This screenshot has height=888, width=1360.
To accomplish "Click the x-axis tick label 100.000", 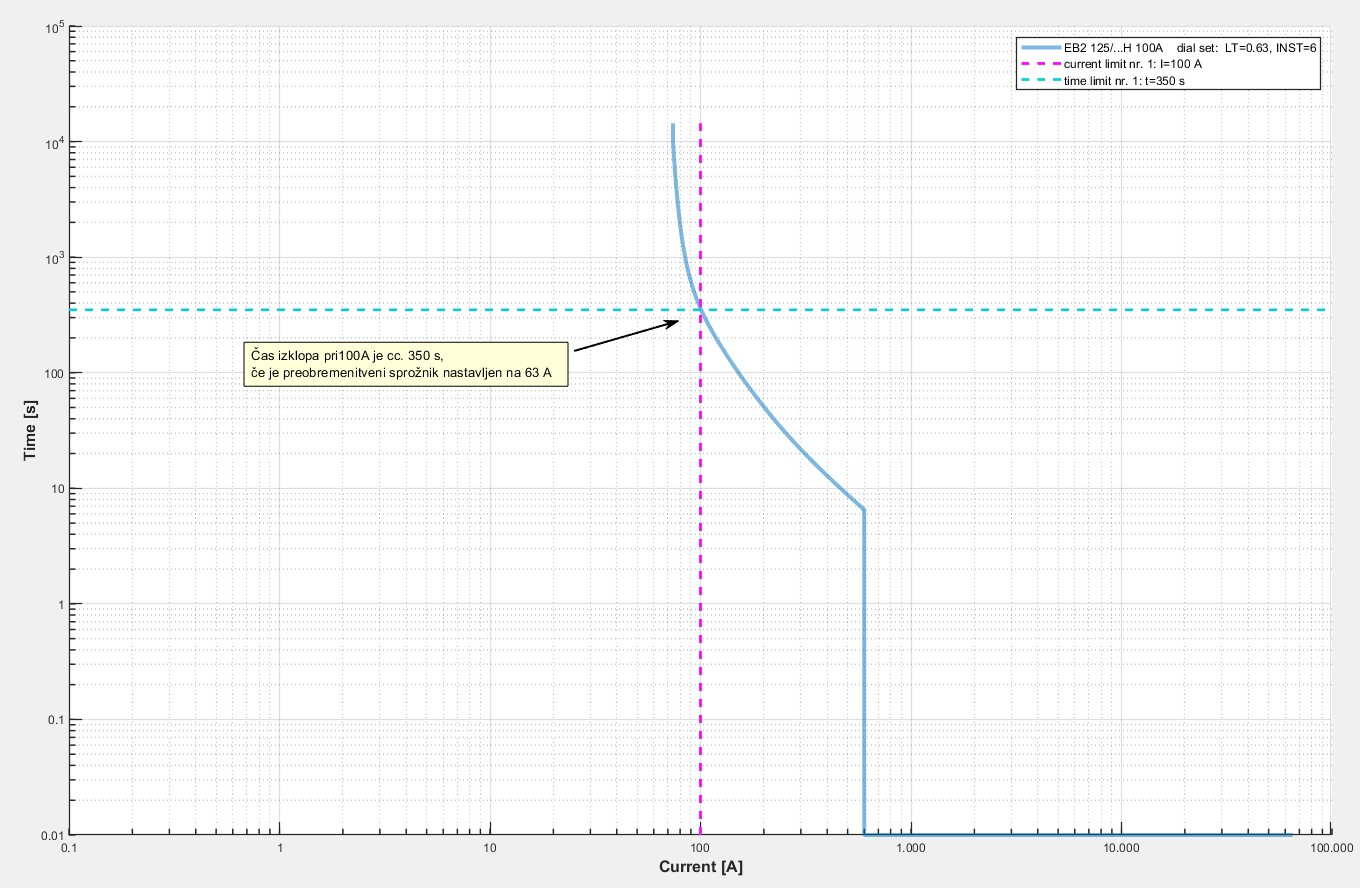I will (x=1330, y=846).
